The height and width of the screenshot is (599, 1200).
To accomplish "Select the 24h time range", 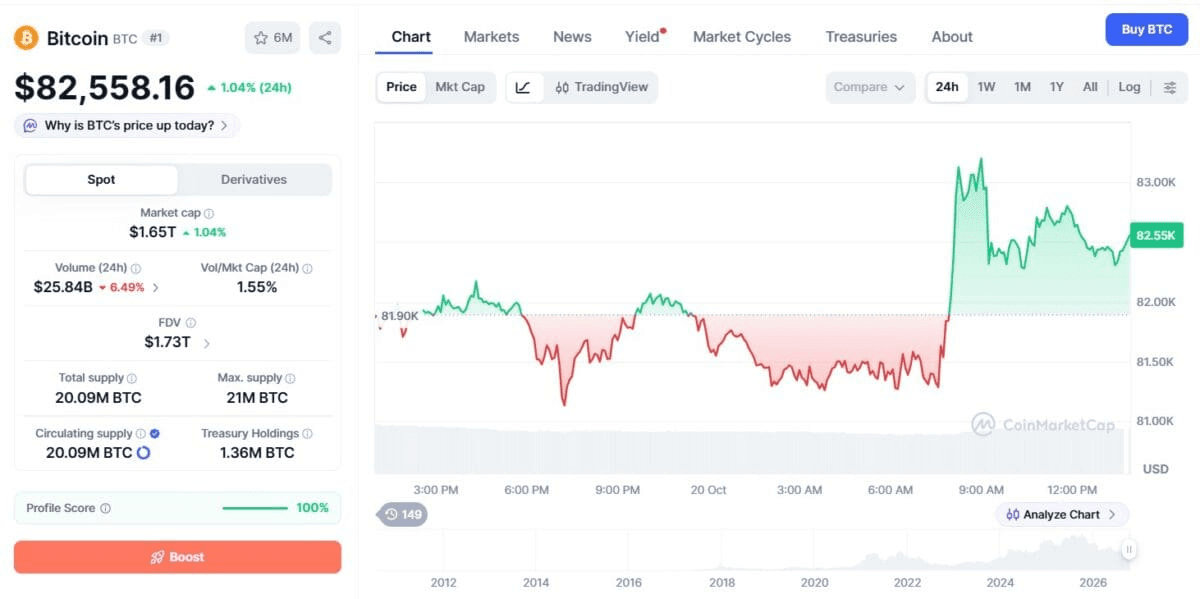I will (x=947, y=87).
